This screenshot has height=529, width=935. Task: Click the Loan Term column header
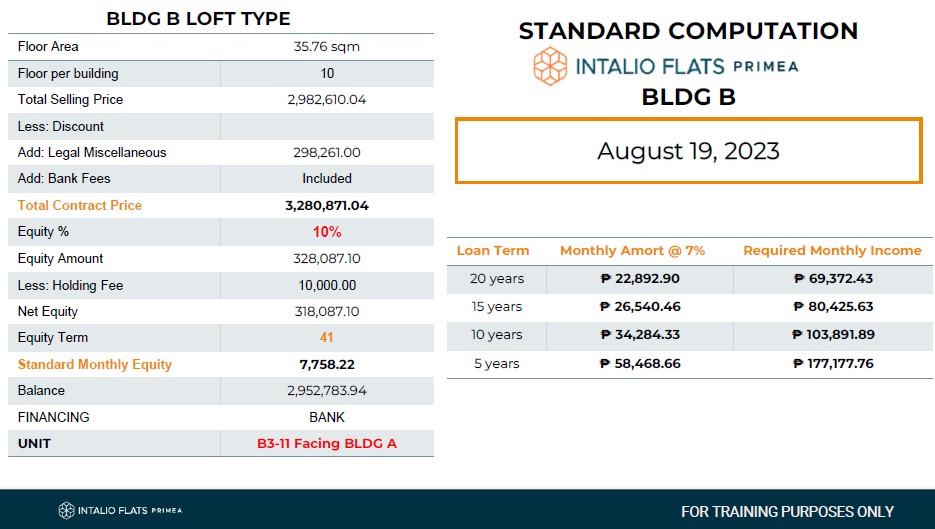click(493, 250)
